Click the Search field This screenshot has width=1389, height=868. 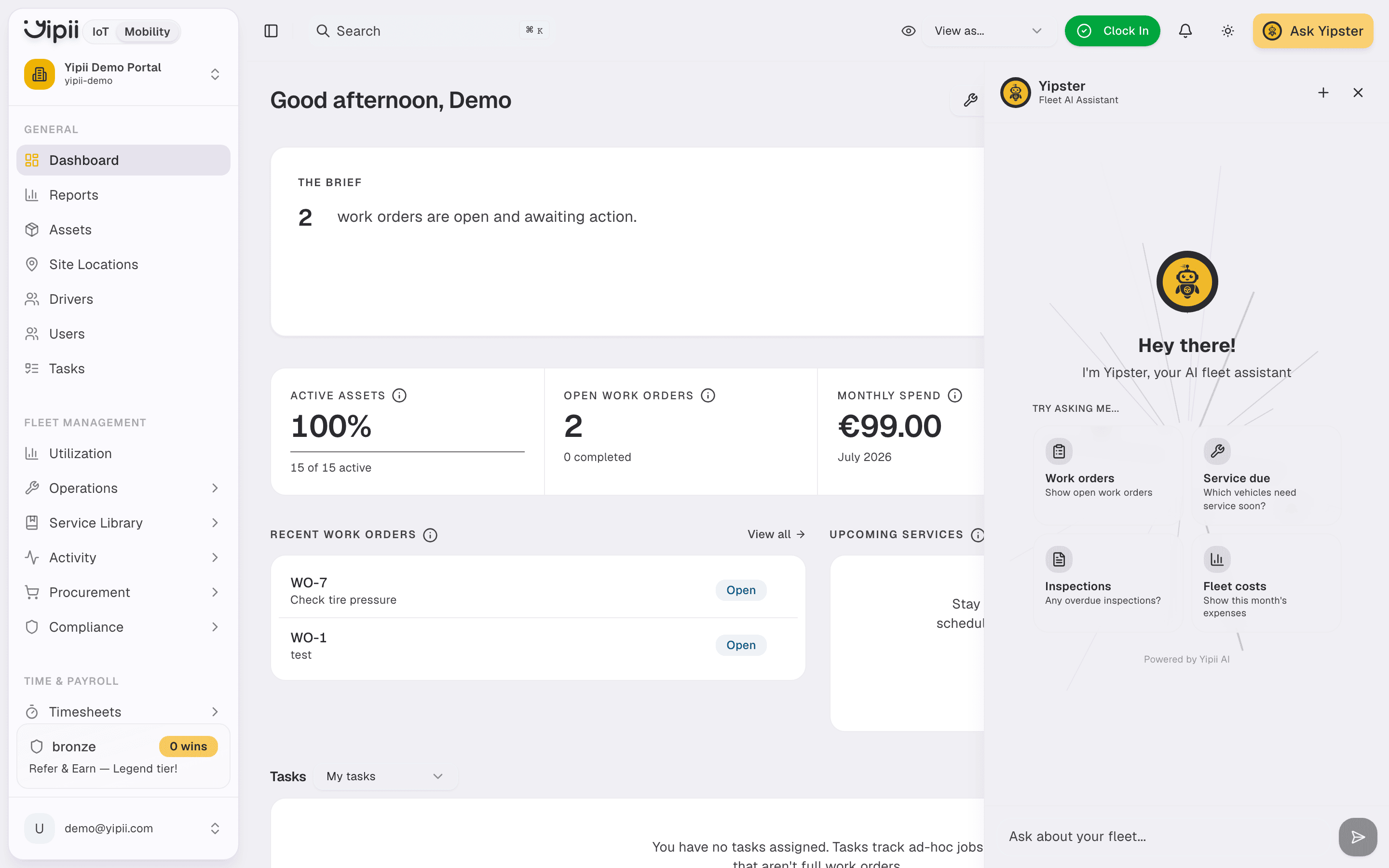[x=431, y=31]
